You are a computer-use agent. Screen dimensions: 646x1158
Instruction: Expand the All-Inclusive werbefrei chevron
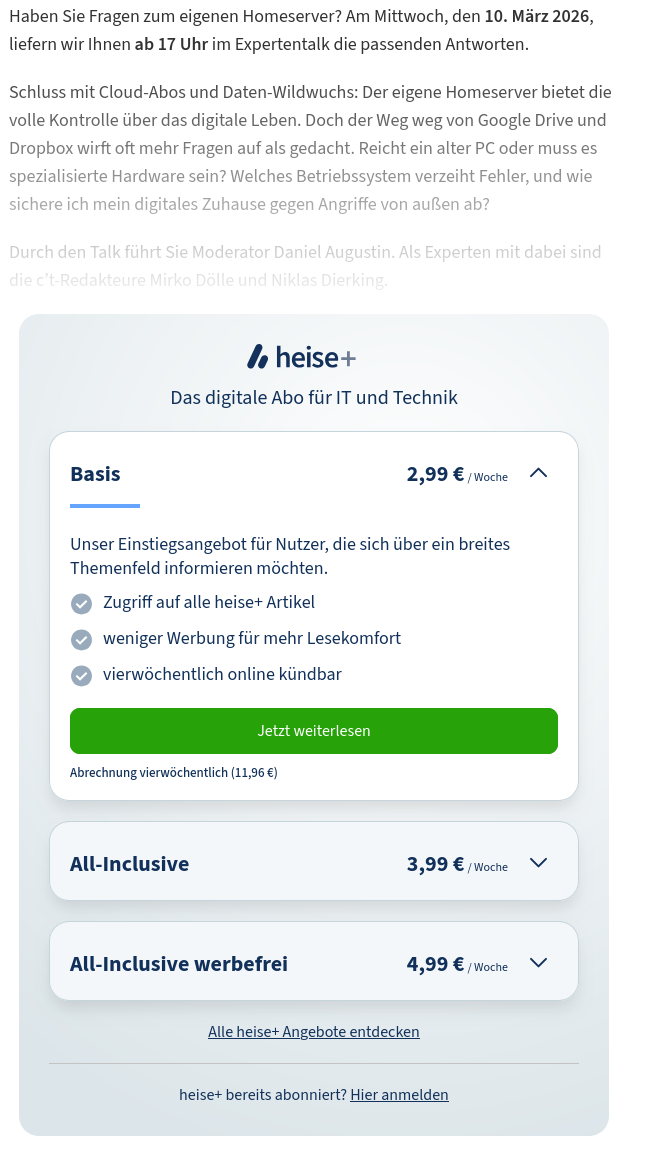point(538,963)
